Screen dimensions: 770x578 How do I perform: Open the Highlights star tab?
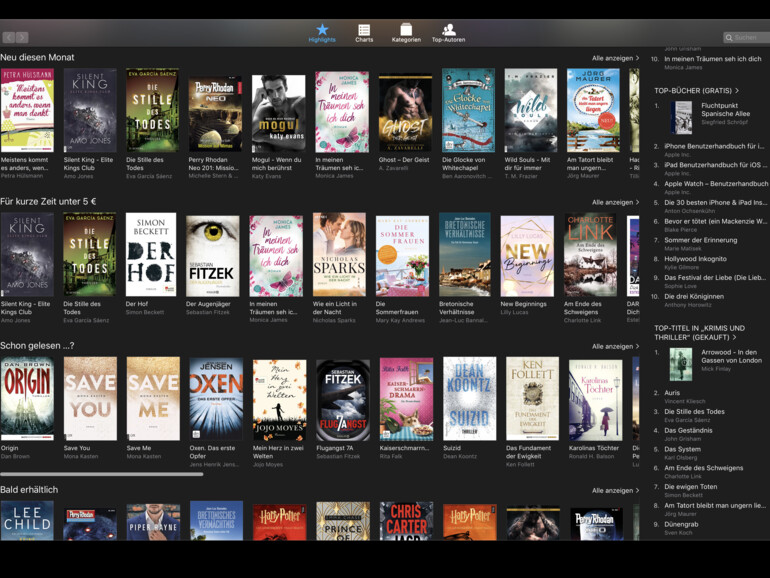[x=322, y=33]
